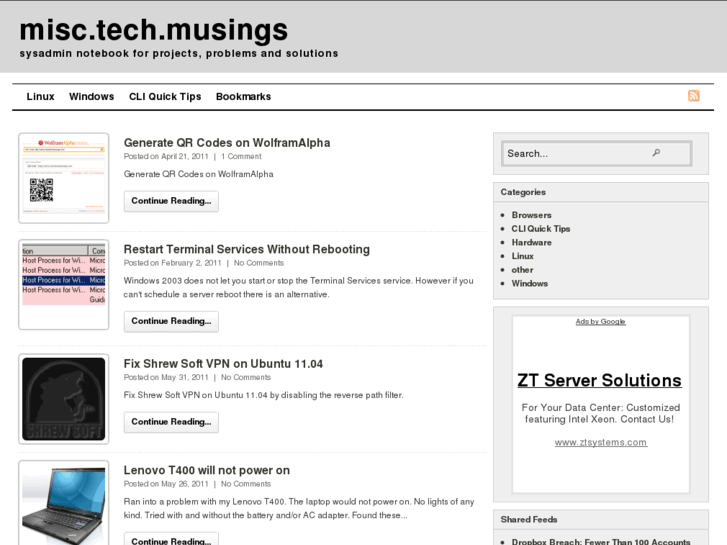The image size is (727, 545).
Task: Click the search magnifier icon
Action: pyautogui.click(x=656, y=153)
